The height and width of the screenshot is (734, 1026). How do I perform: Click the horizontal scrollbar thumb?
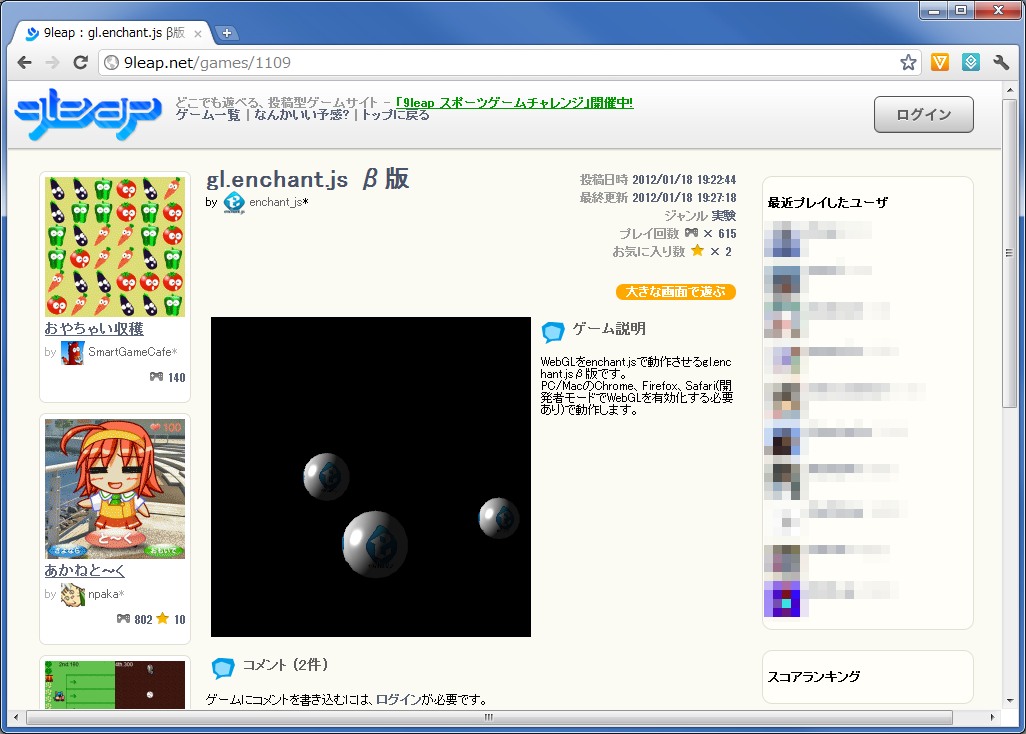point(489,718)
